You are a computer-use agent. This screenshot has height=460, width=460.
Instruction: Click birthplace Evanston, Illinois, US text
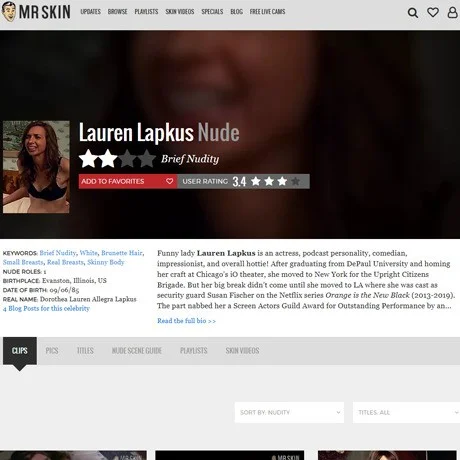click(74, 281)
